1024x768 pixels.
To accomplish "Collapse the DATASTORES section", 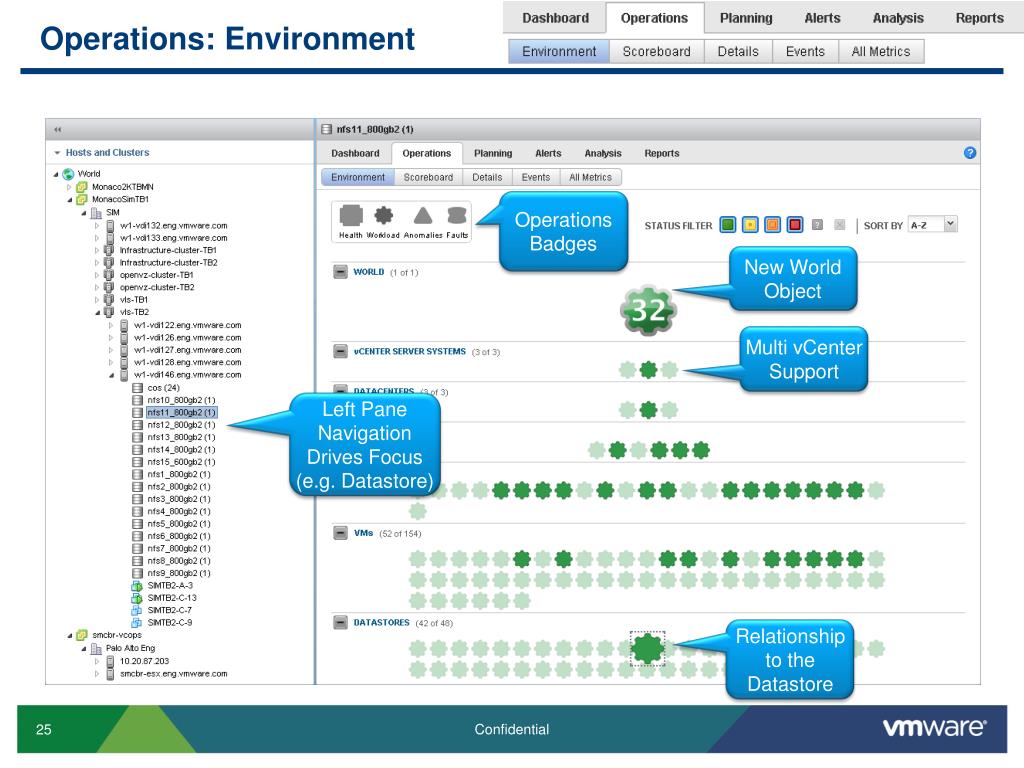I will pyautogui.click(x=340, y=622).
